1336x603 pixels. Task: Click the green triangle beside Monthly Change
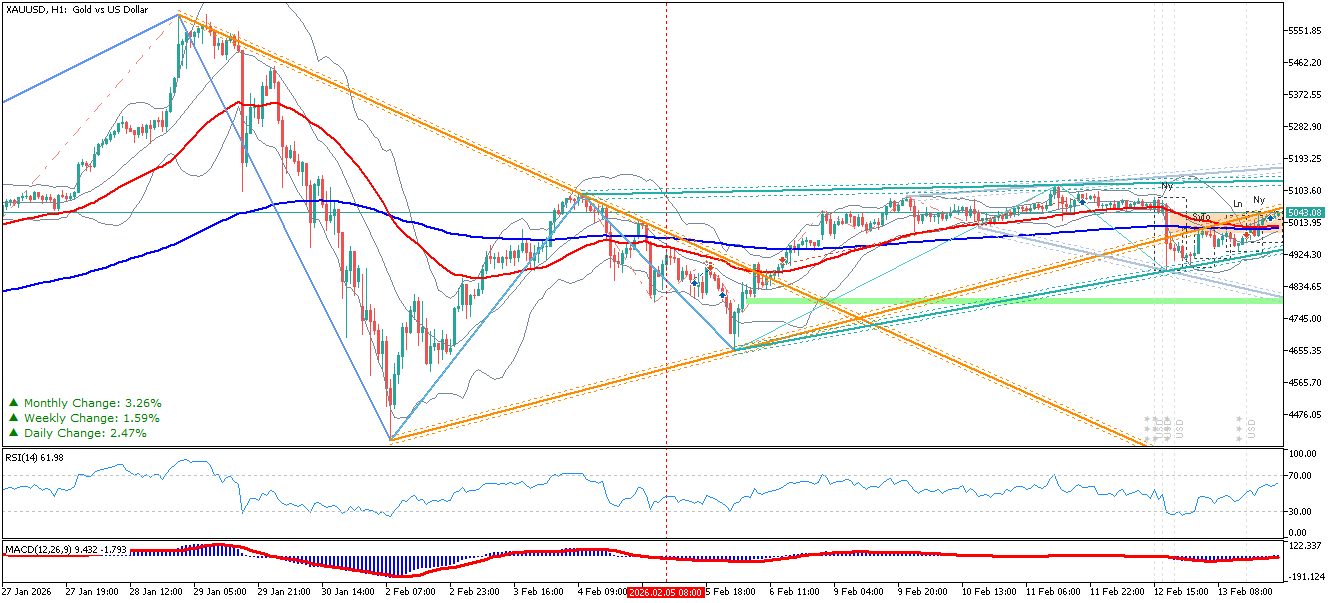point(13,403)
